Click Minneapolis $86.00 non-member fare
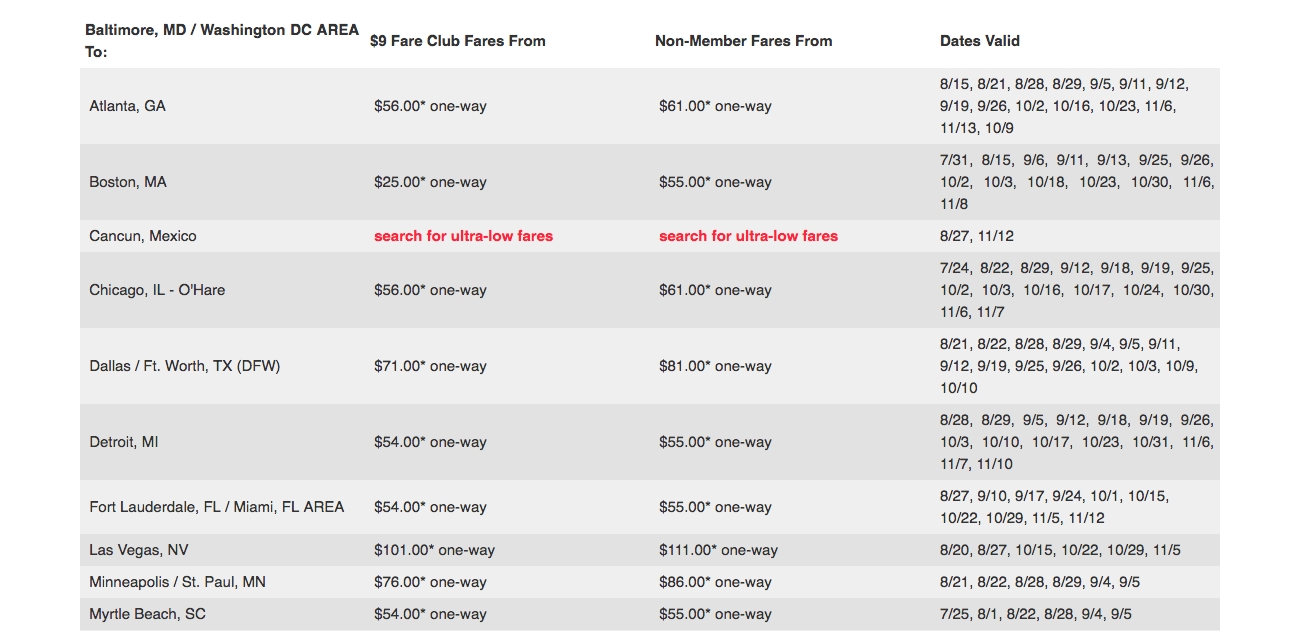 click(715, 582)
